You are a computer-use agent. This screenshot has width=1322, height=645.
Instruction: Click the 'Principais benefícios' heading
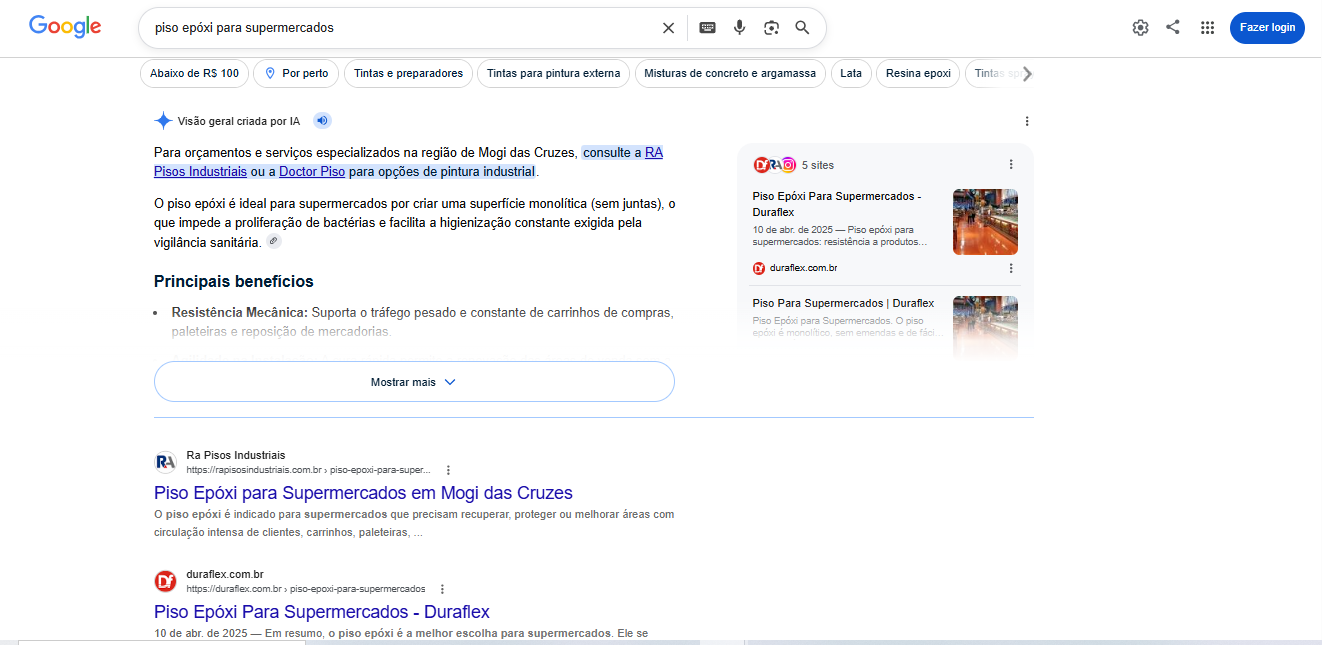coord(234,281)
